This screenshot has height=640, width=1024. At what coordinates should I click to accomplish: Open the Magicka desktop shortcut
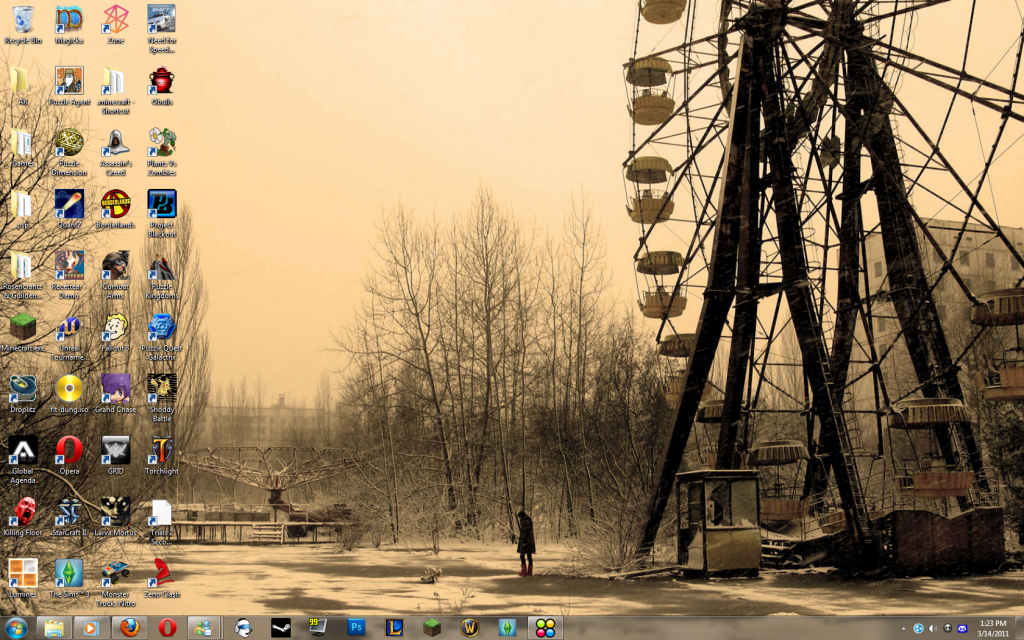(69, 20)
